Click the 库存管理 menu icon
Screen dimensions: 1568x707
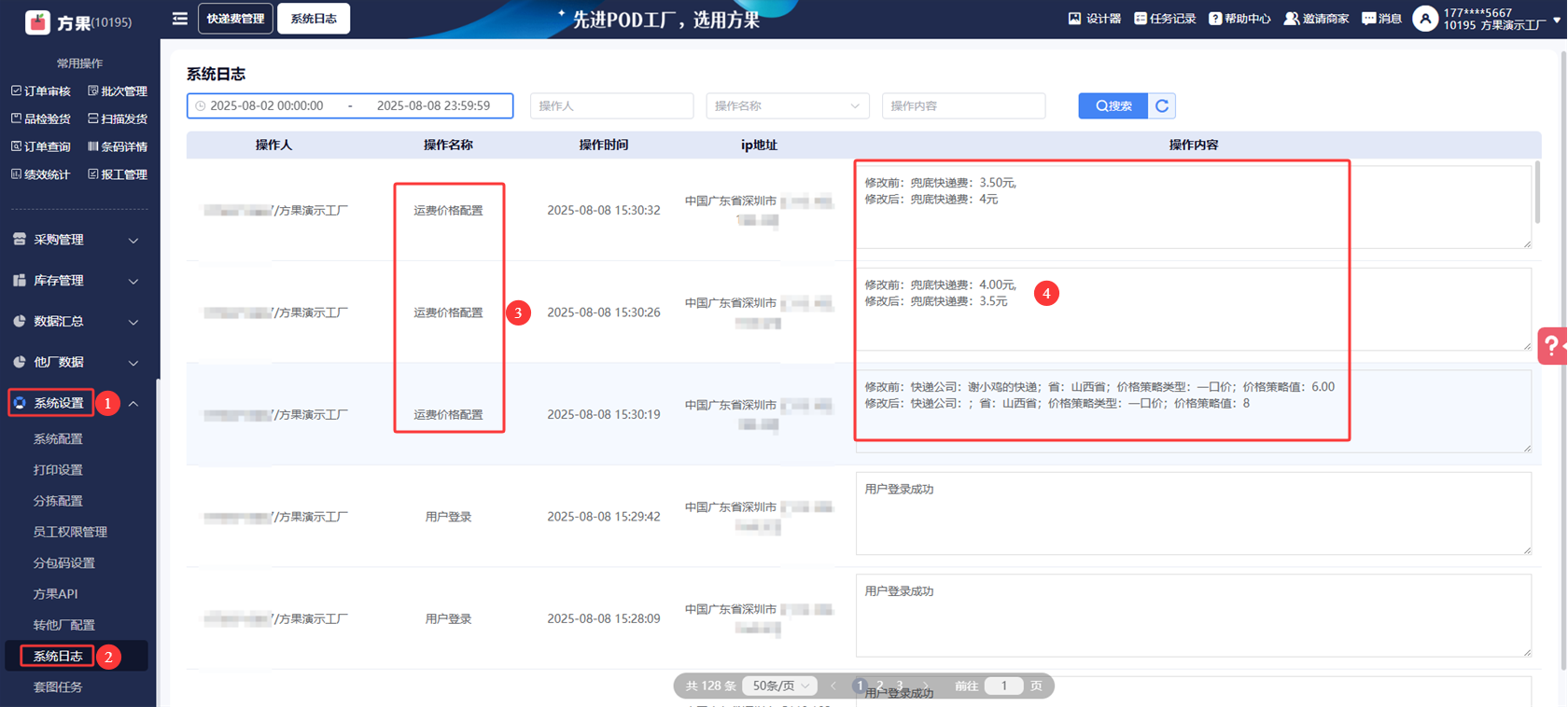(x=20, y=281)
